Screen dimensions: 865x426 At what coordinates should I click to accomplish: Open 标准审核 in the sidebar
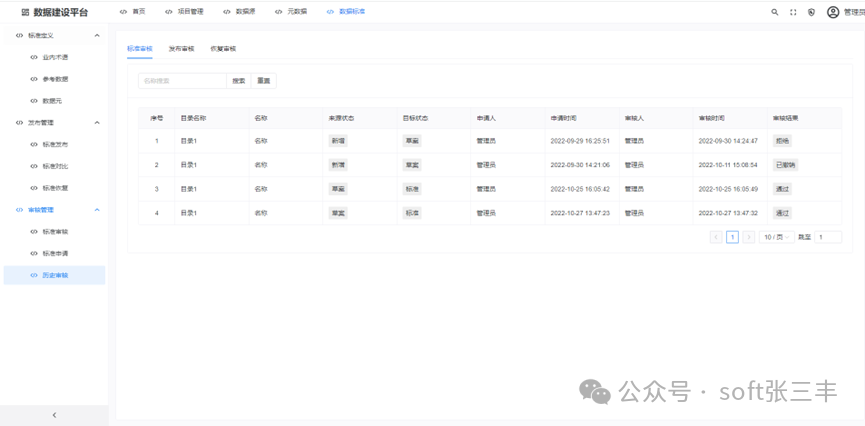(x=54, y=232)
